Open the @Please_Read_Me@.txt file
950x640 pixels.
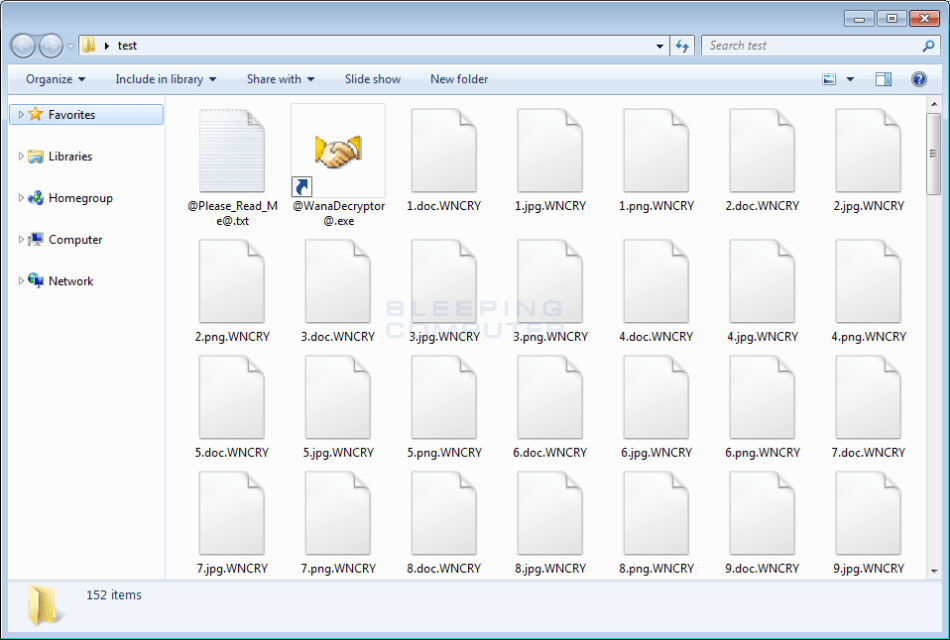pyautogui.click(x=231, y=150)
